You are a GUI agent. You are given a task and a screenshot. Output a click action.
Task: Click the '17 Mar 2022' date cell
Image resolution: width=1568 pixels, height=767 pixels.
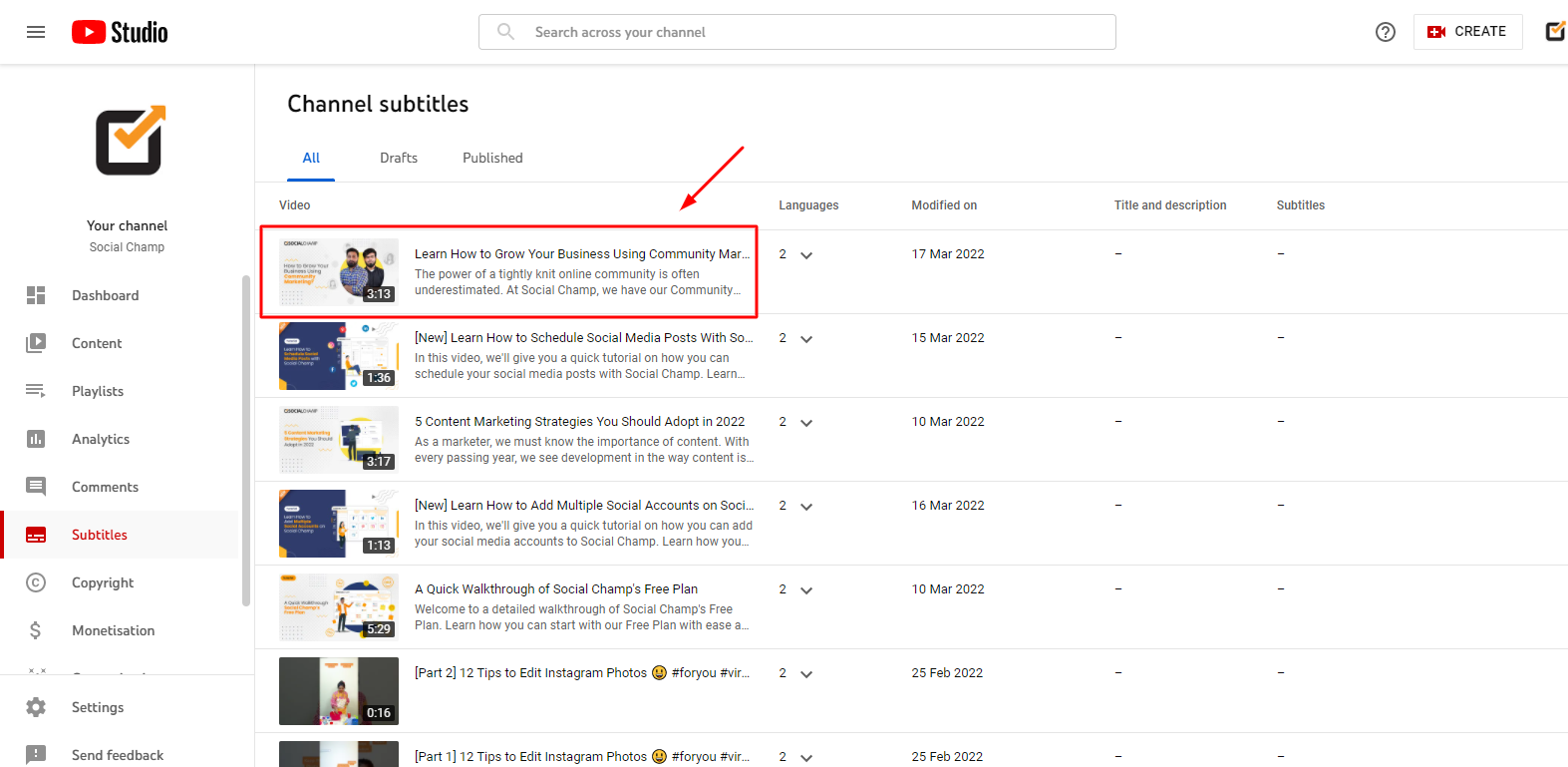(x=948, y=254)
